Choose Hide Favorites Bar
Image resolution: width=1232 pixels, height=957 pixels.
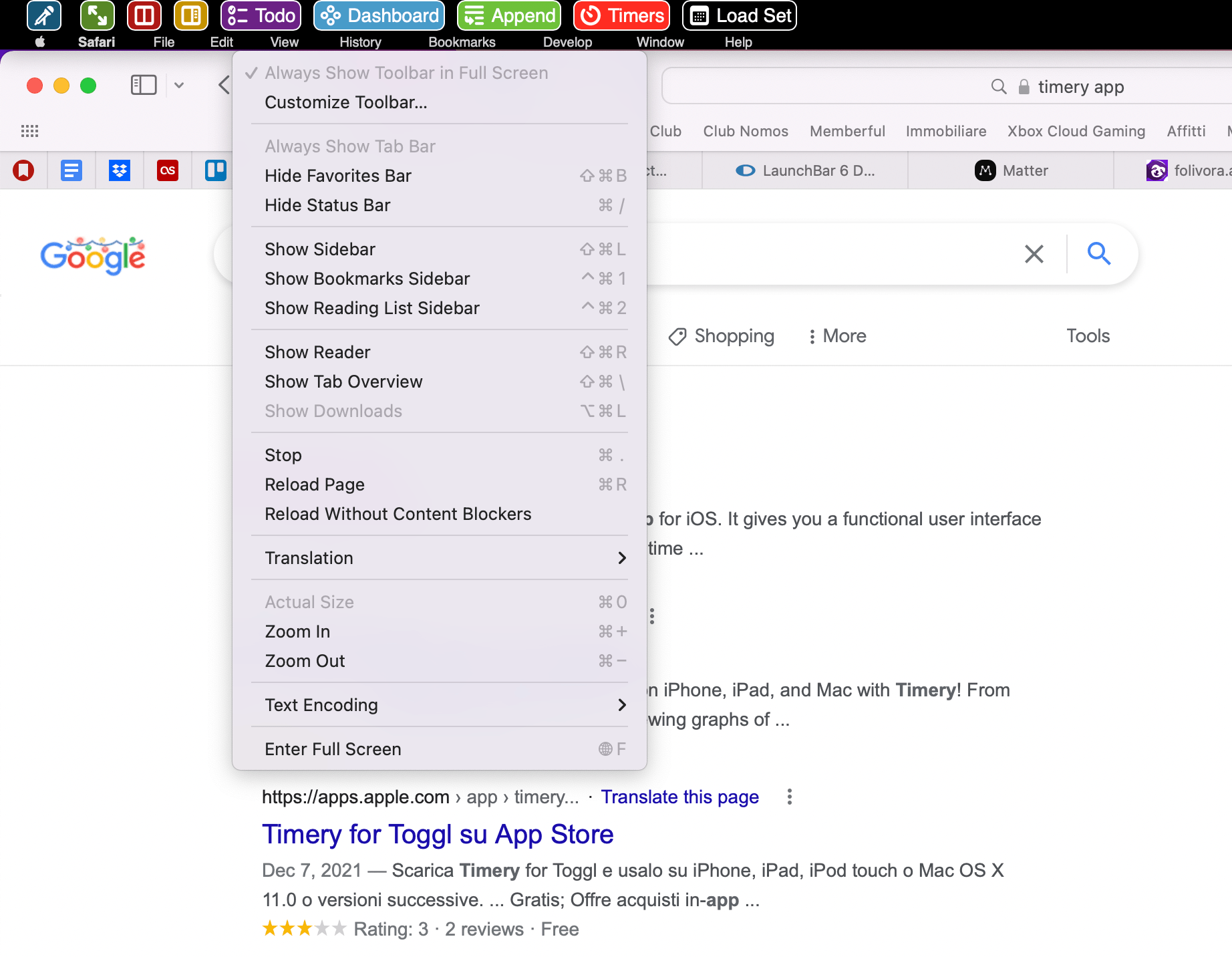pos(440,176)
